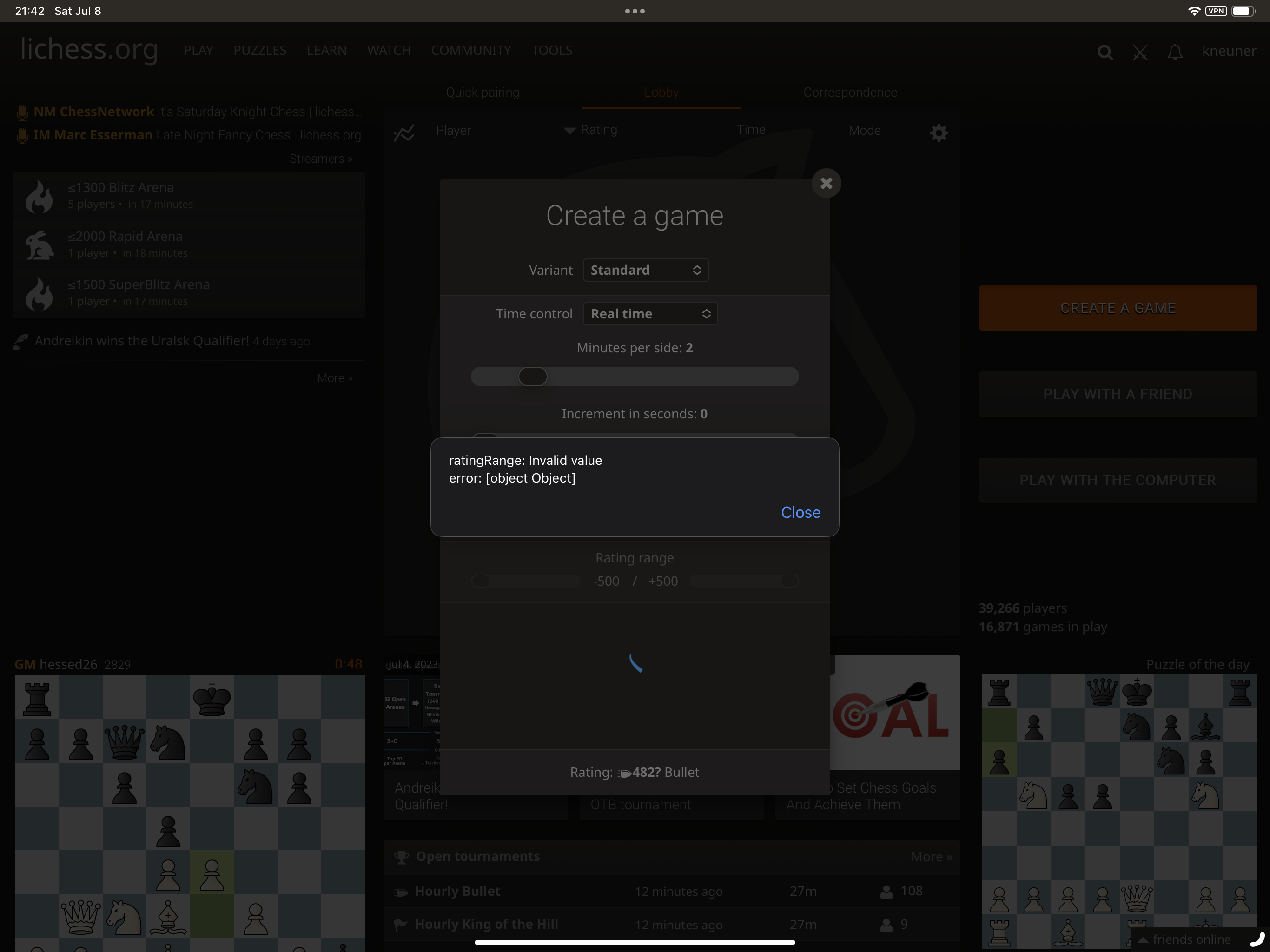The width and height of the screenshot is (1270, 952).
Task: Click the trophy icon next to Open tournaments
Action: click(x=401, y=856)
